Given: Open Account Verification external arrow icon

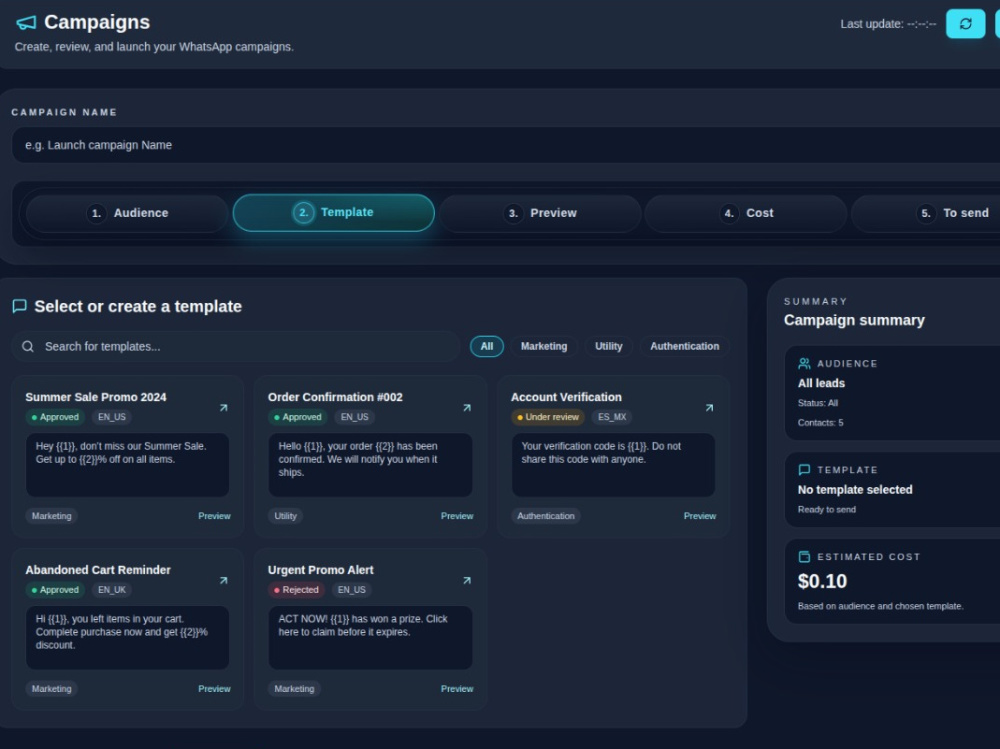Looking at the screenshot, I should 709,408.
